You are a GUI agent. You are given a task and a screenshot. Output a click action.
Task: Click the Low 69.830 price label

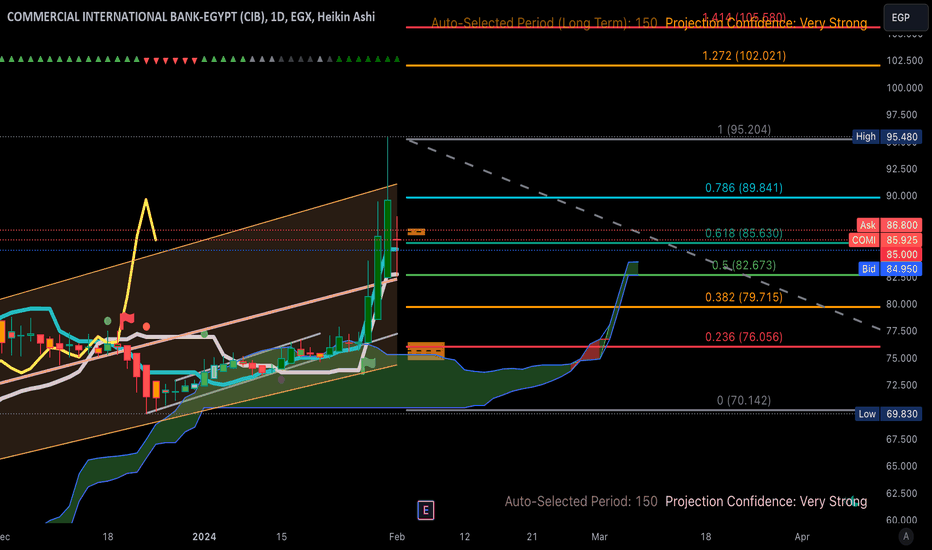(x=889, y=414)
